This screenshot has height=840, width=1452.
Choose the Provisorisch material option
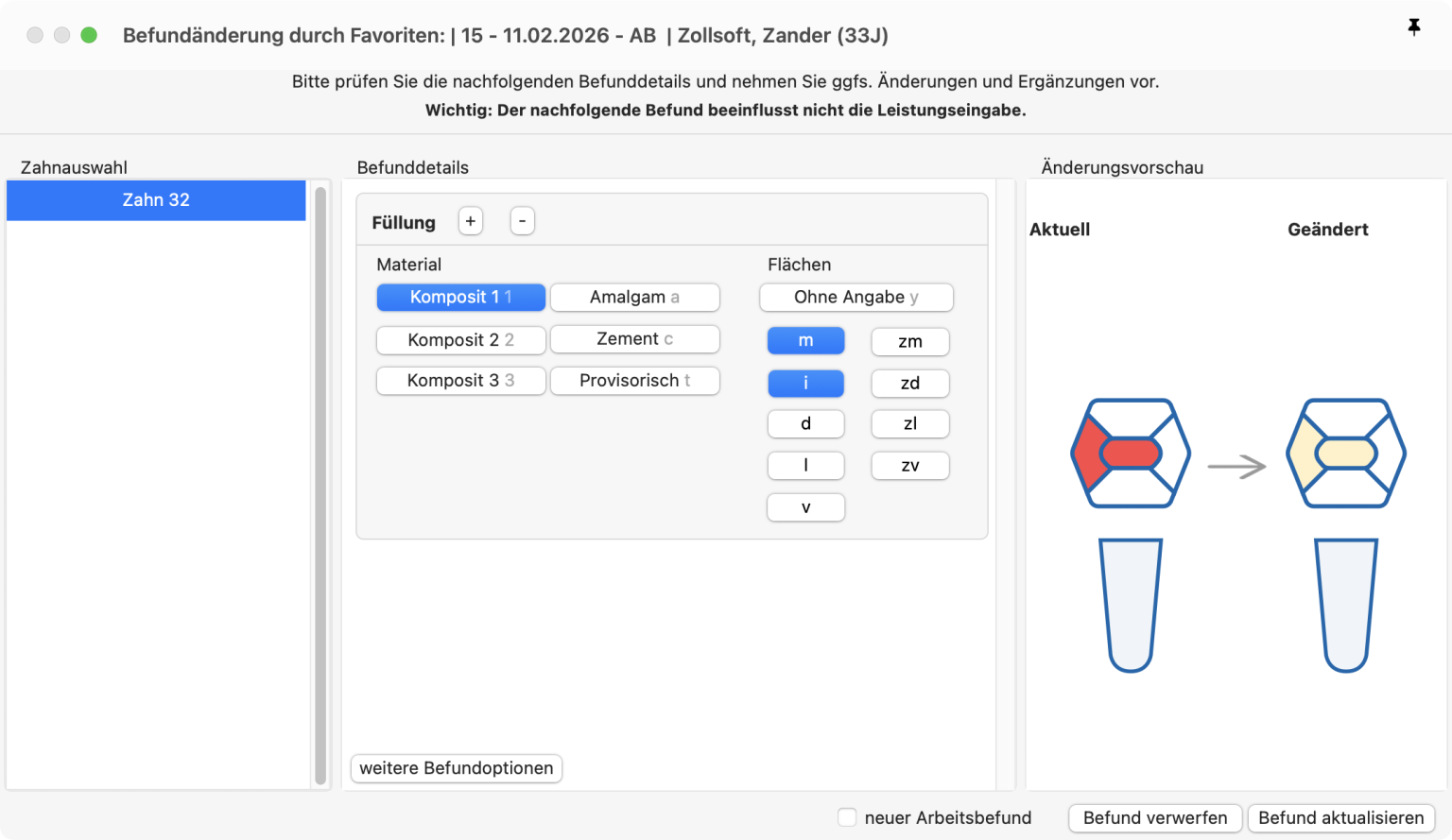(634, 381)
